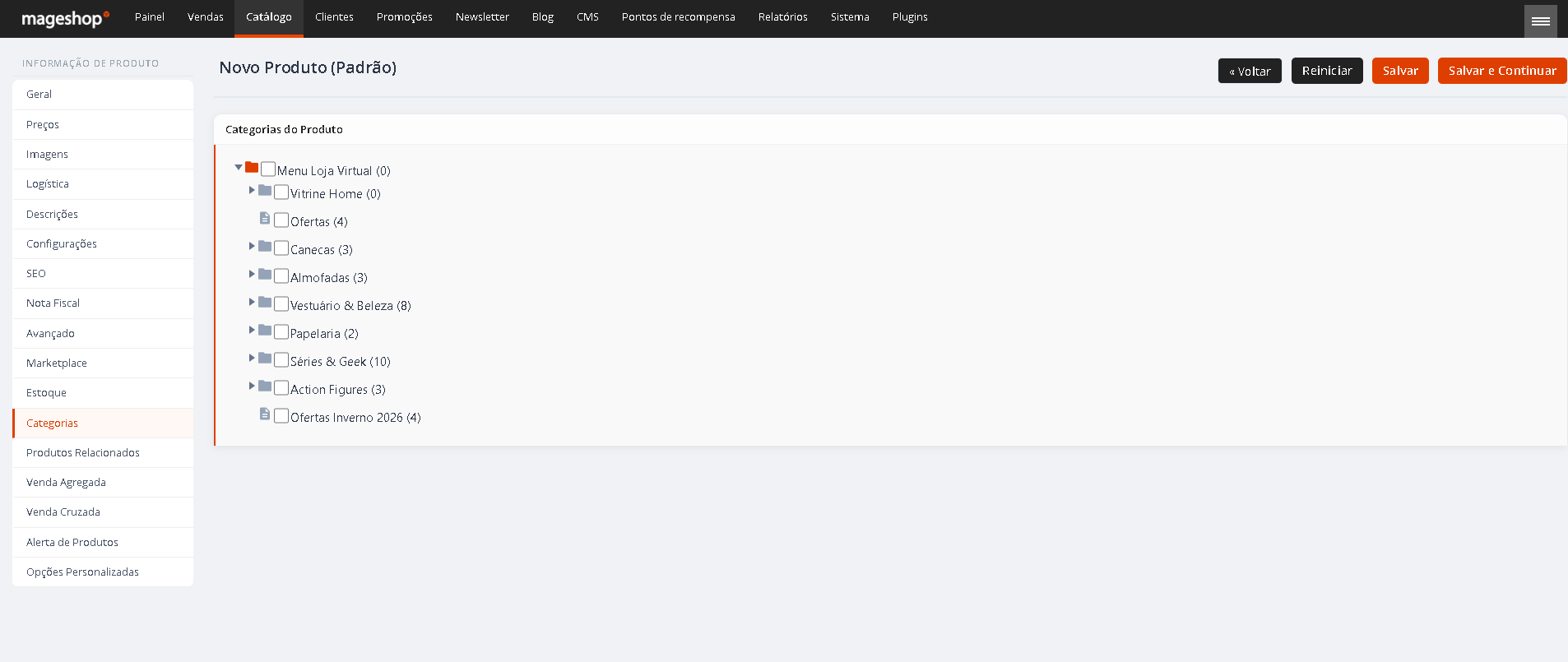Open the Relatórios menu
The width and height of the screenshot is (1568, 662).
point(783,17)
